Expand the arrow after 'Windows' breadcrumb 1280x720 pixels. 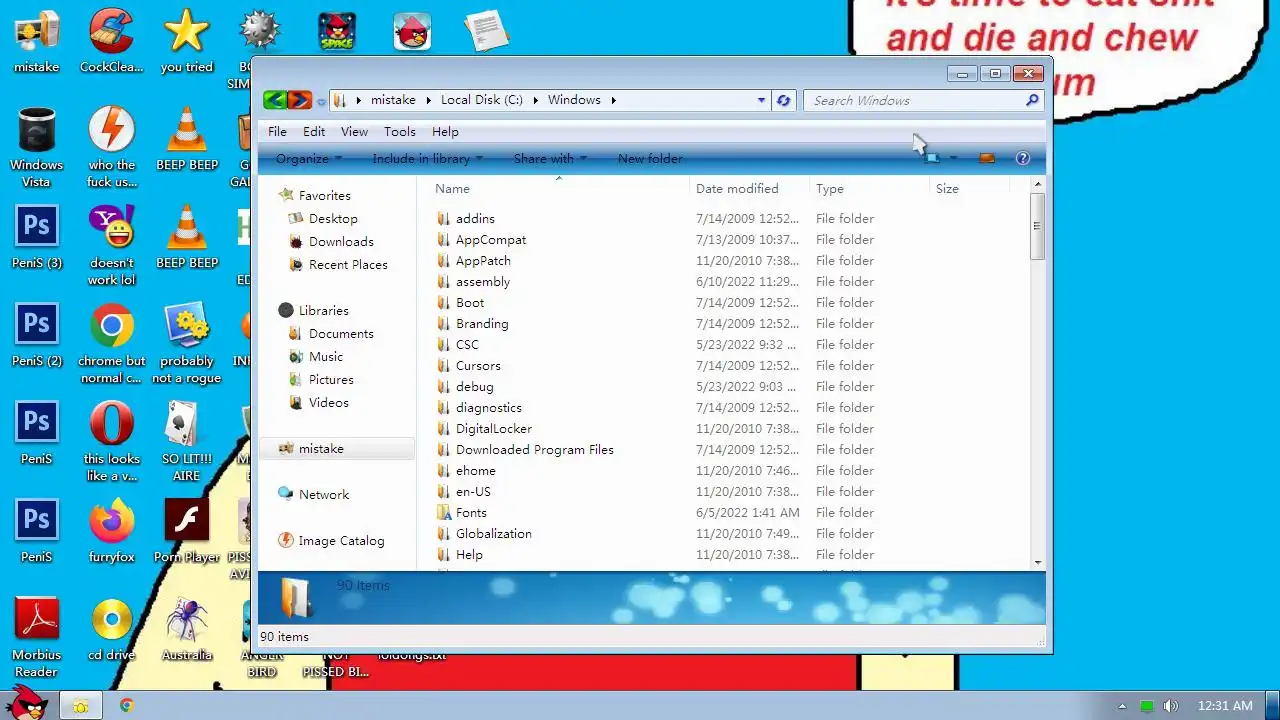tap(613, 100)
